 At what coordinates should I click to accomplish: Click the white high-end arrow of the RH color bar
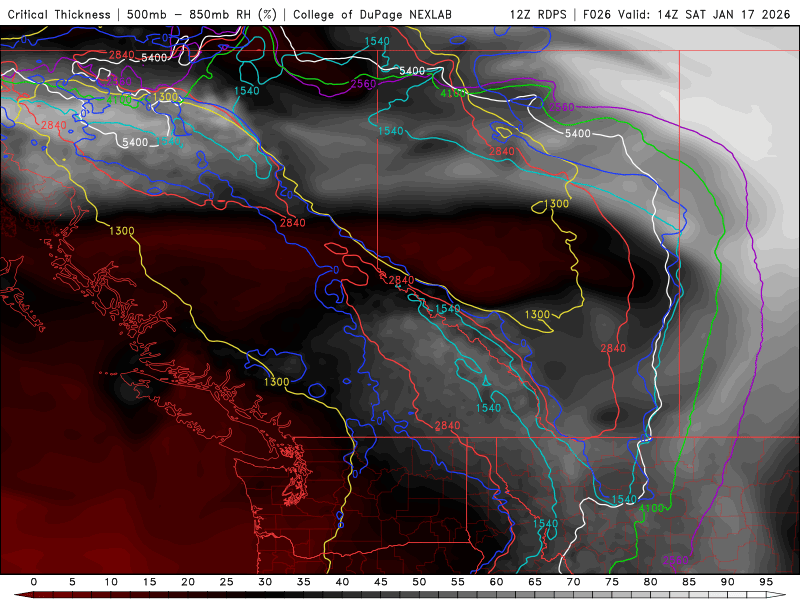pyautogui.click(x=778, y=595)
